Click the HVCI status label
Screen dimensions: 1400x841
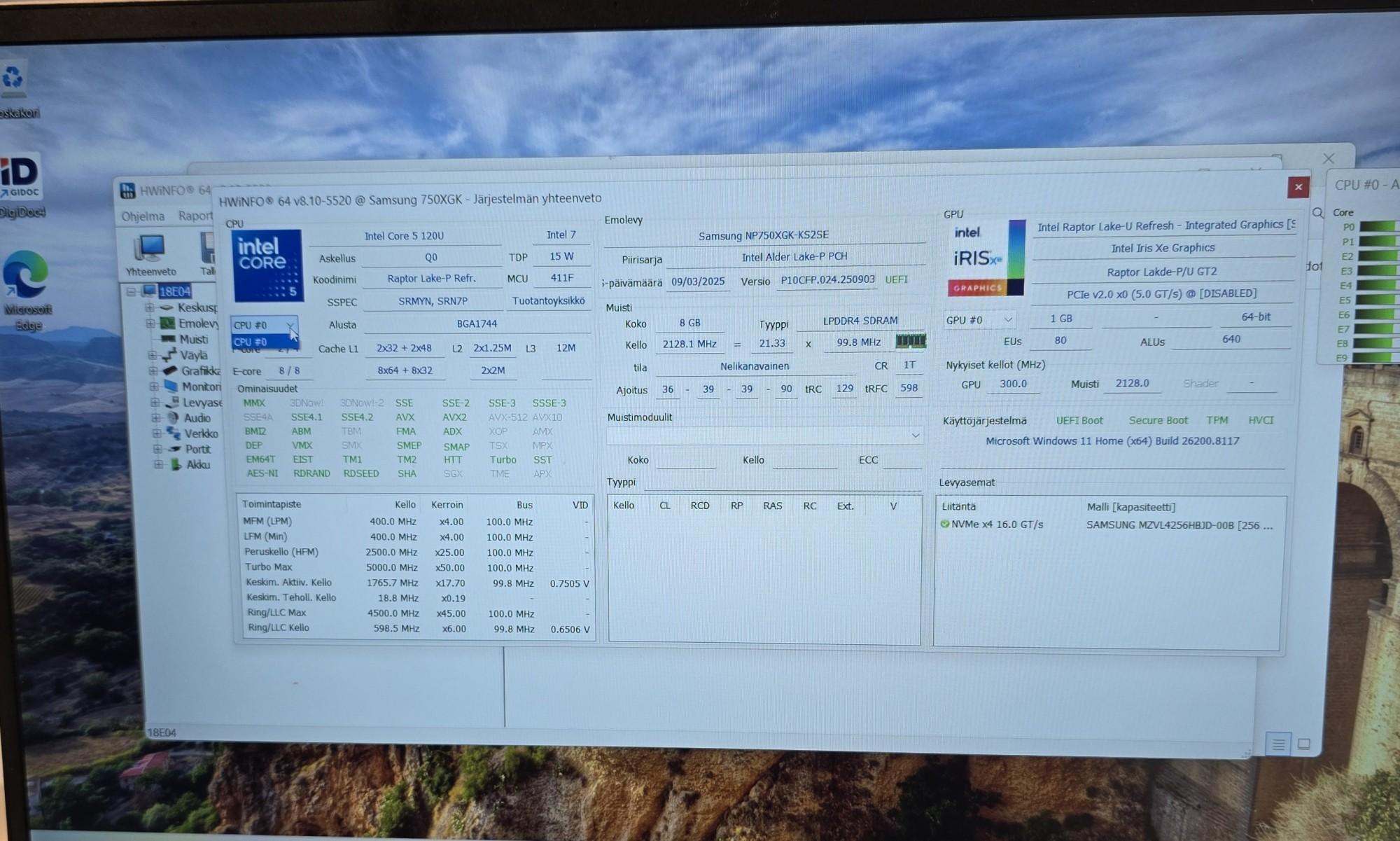[1261, 420]
